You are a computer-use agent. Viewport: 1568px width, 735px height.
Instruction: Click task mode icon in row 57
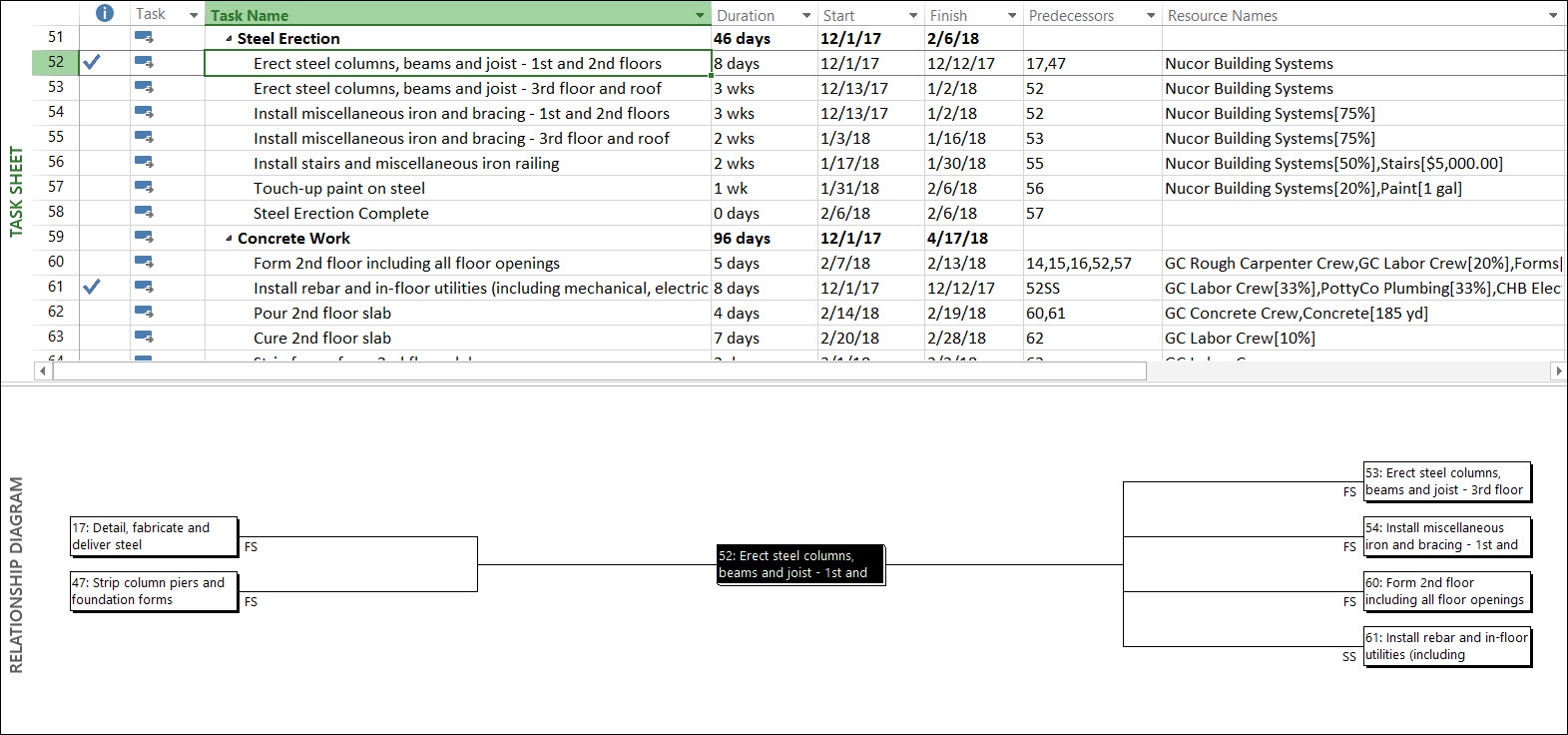coord(144,188)
